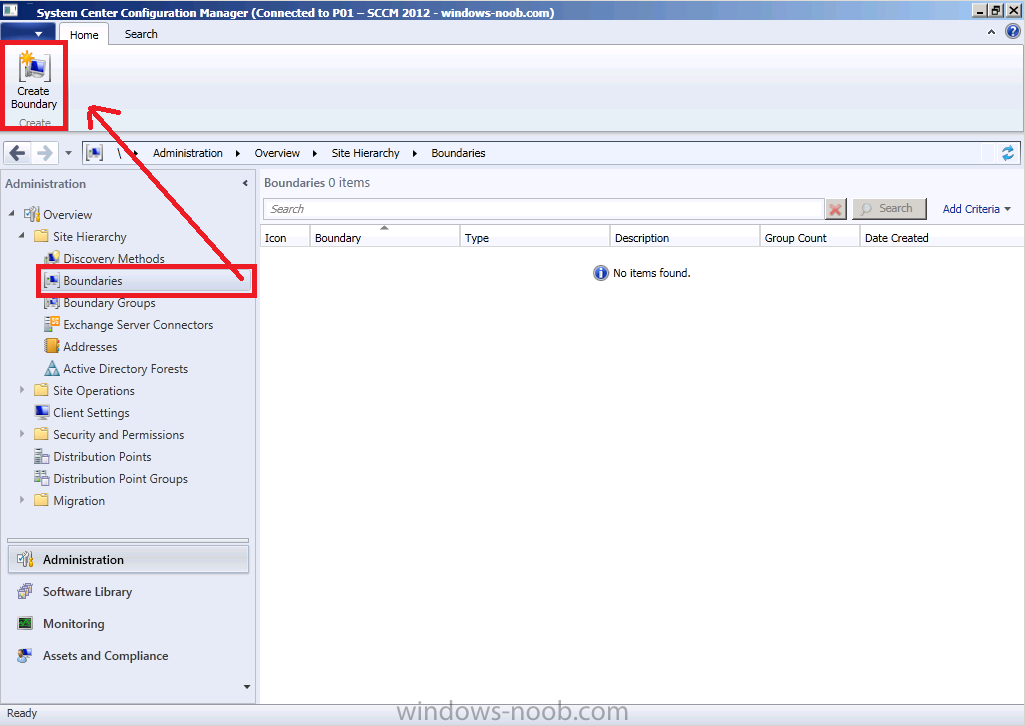The height and width of the screenshot is (726, 1025).
Task: Open the Boundary Groups node
Action: point(109,303)
